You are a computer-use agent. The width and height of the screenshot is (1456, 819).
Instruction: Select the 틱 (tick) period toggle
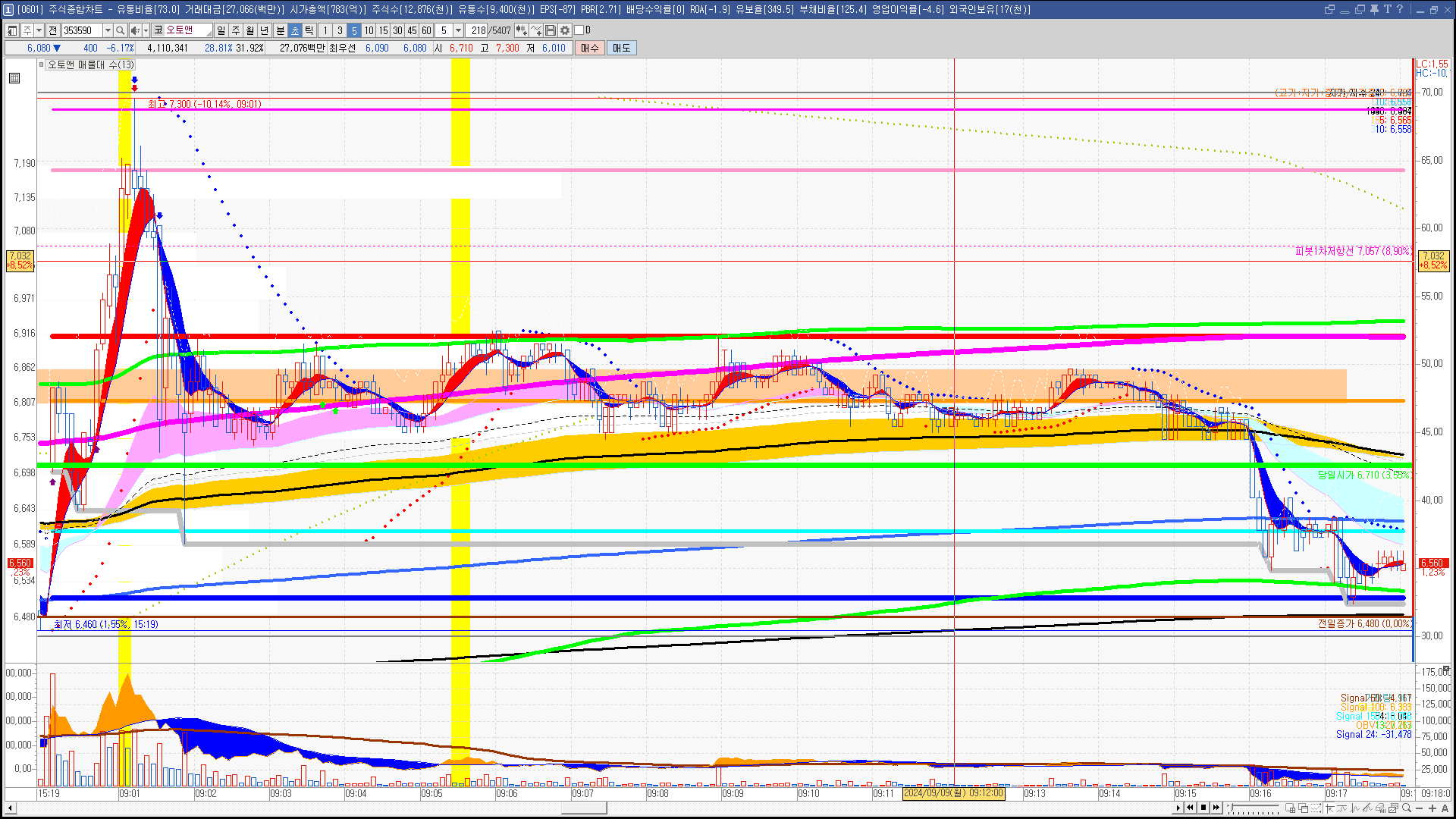[x=309, y=30]
